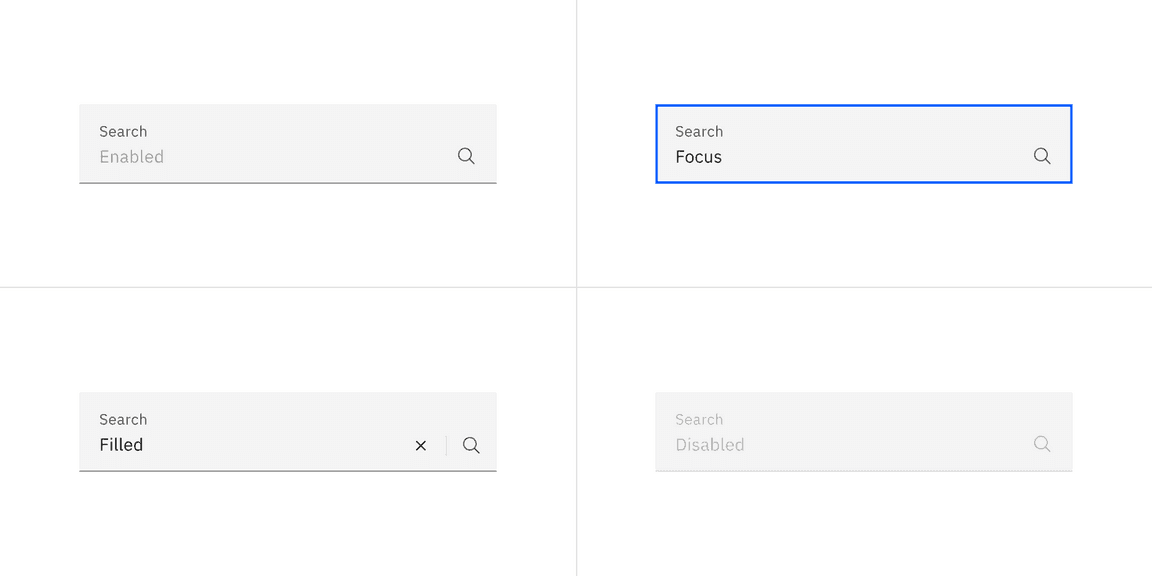Viewport: 1152px width, 576px height.
Task: Click the faded Search label above 'Disabled'
Action: (699, 420)
